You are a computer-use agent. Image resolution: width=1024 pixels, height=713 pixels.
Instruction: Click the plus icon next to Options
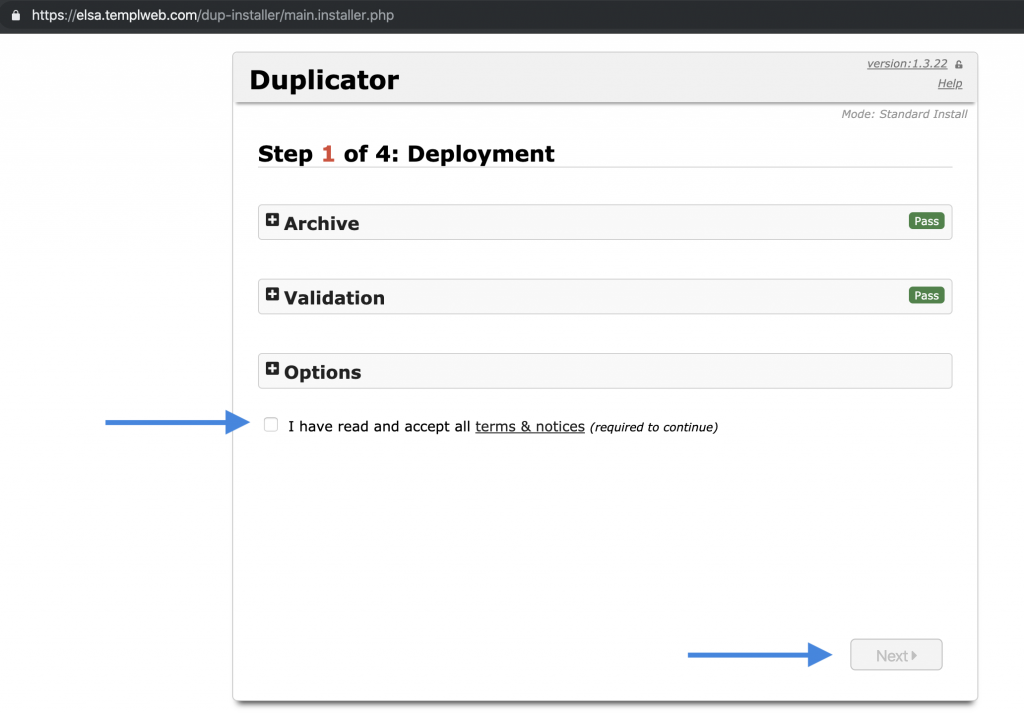click(272, 369)
